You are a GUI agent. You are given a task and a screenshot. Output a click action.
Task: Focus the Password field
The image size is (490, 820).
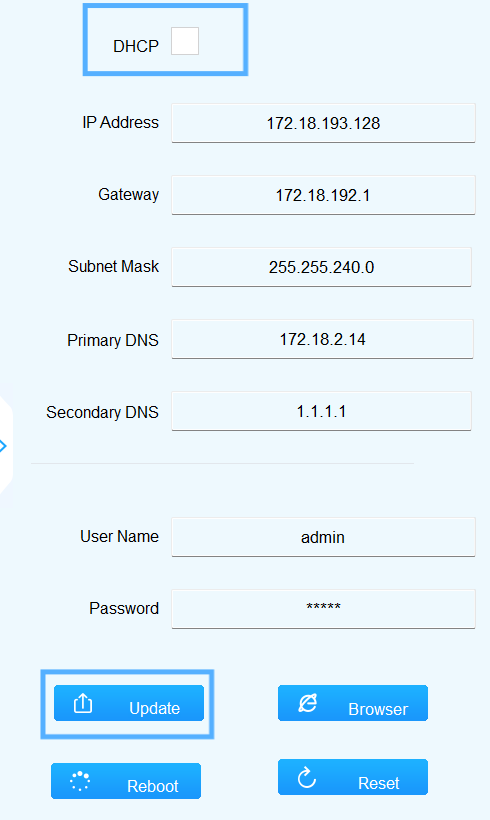tap(323, 609)
